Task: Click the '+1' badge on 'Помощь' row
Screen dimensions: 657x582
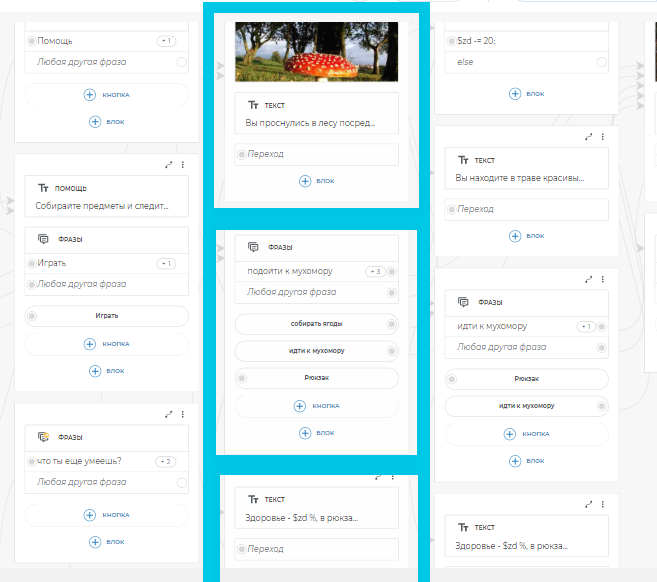Action: point(166,41)
